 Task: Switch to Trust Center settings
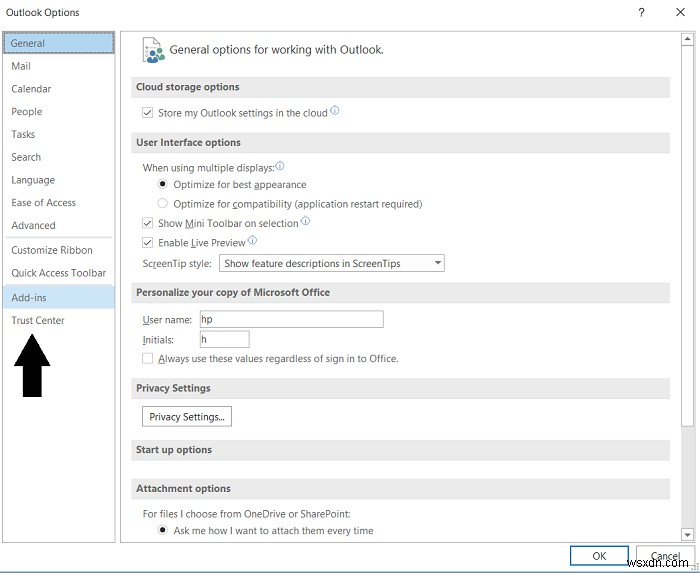pyautogui.click(x=38, y=320)
